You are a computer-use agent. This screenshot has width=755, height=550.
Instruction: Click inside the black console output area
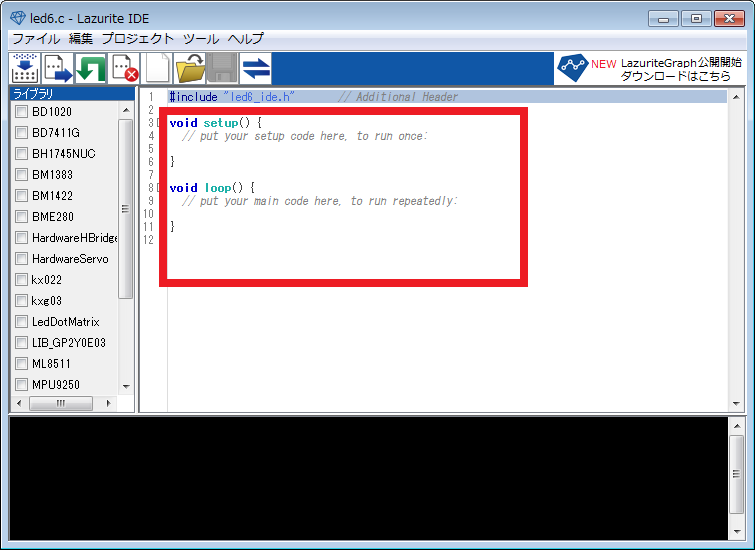coord(368,478)
